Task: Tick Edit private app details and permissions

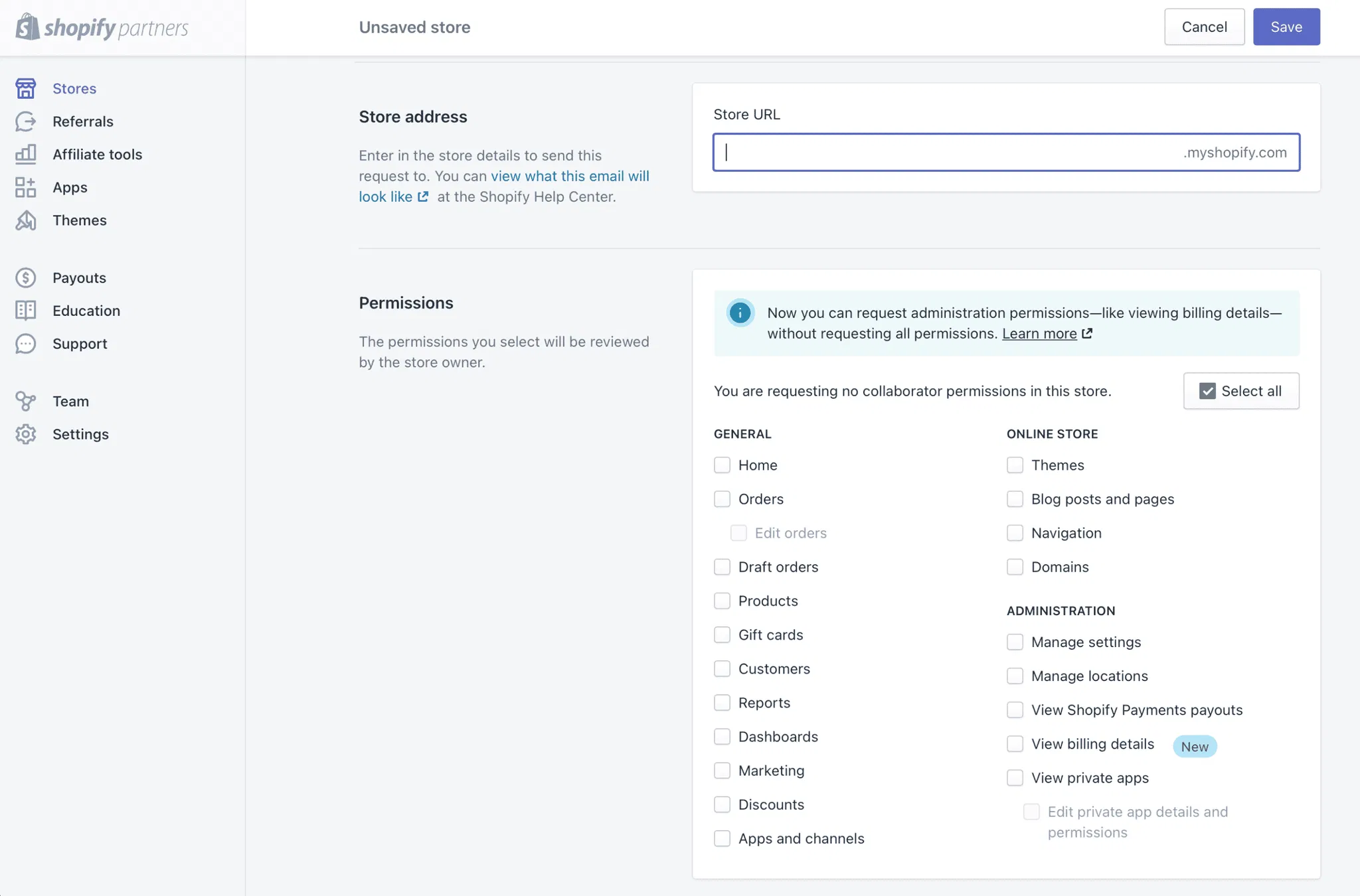Action: click(x=1031, y=812)
